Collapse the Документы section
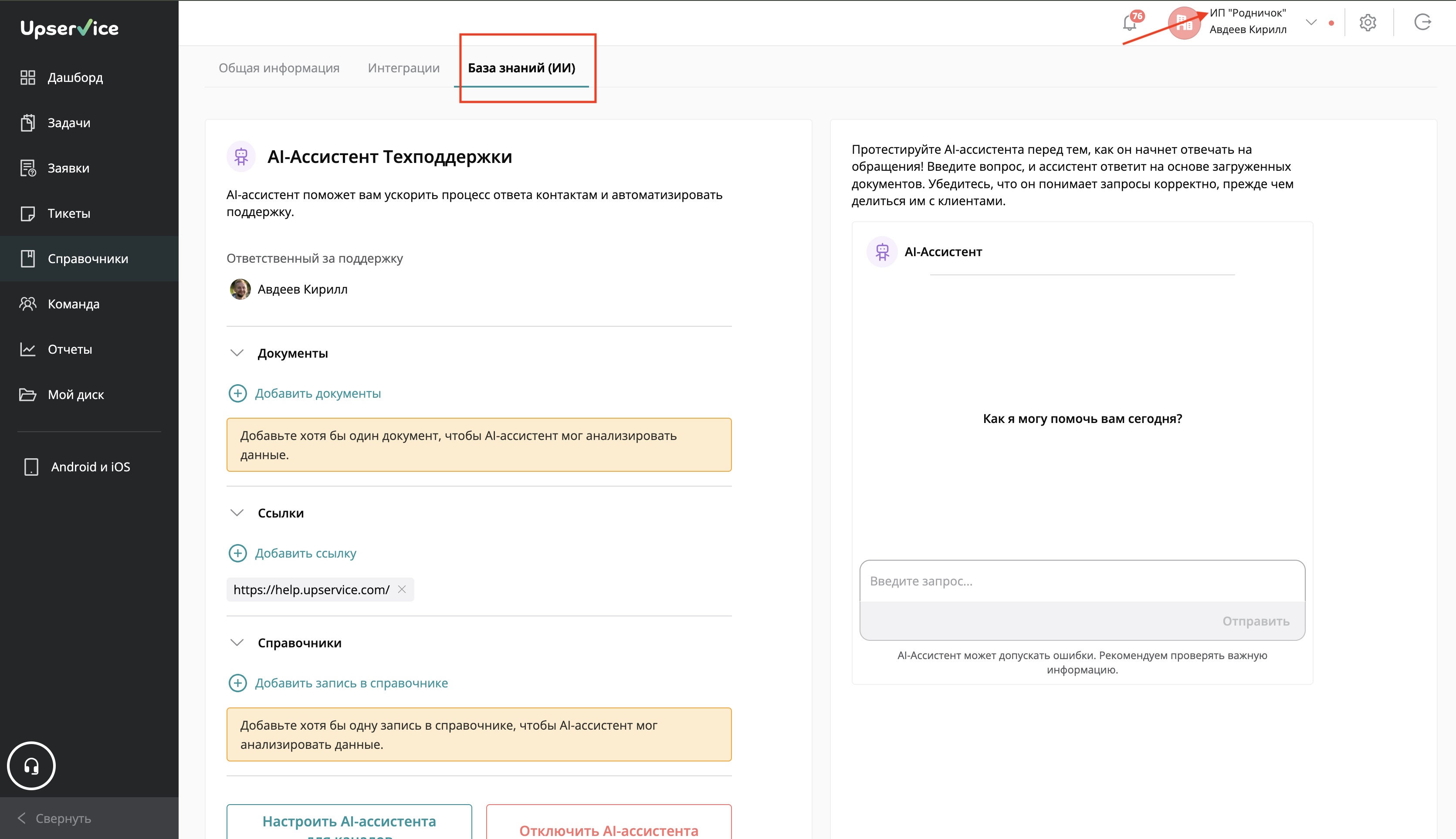Viewport: 1456px width, 839px height. (x=237, y=353)
